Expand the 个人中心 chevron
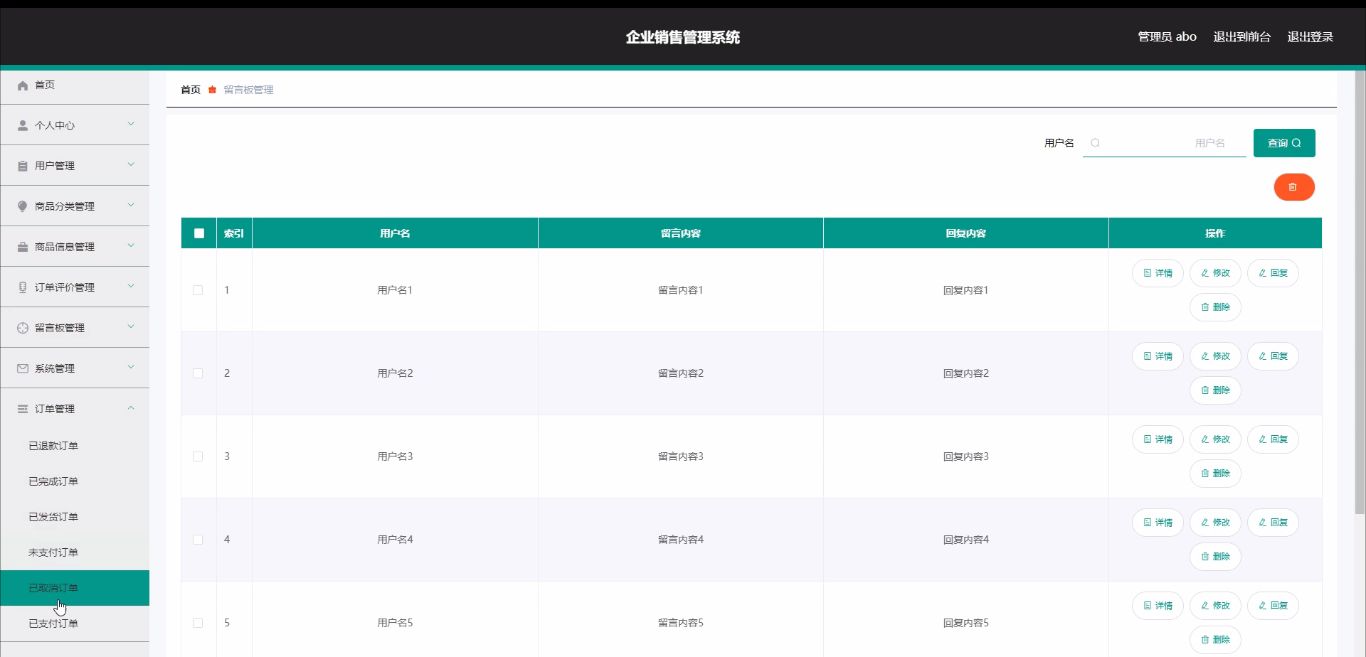The width and height of the screenshot is (1366, 657). pos(131,125)
